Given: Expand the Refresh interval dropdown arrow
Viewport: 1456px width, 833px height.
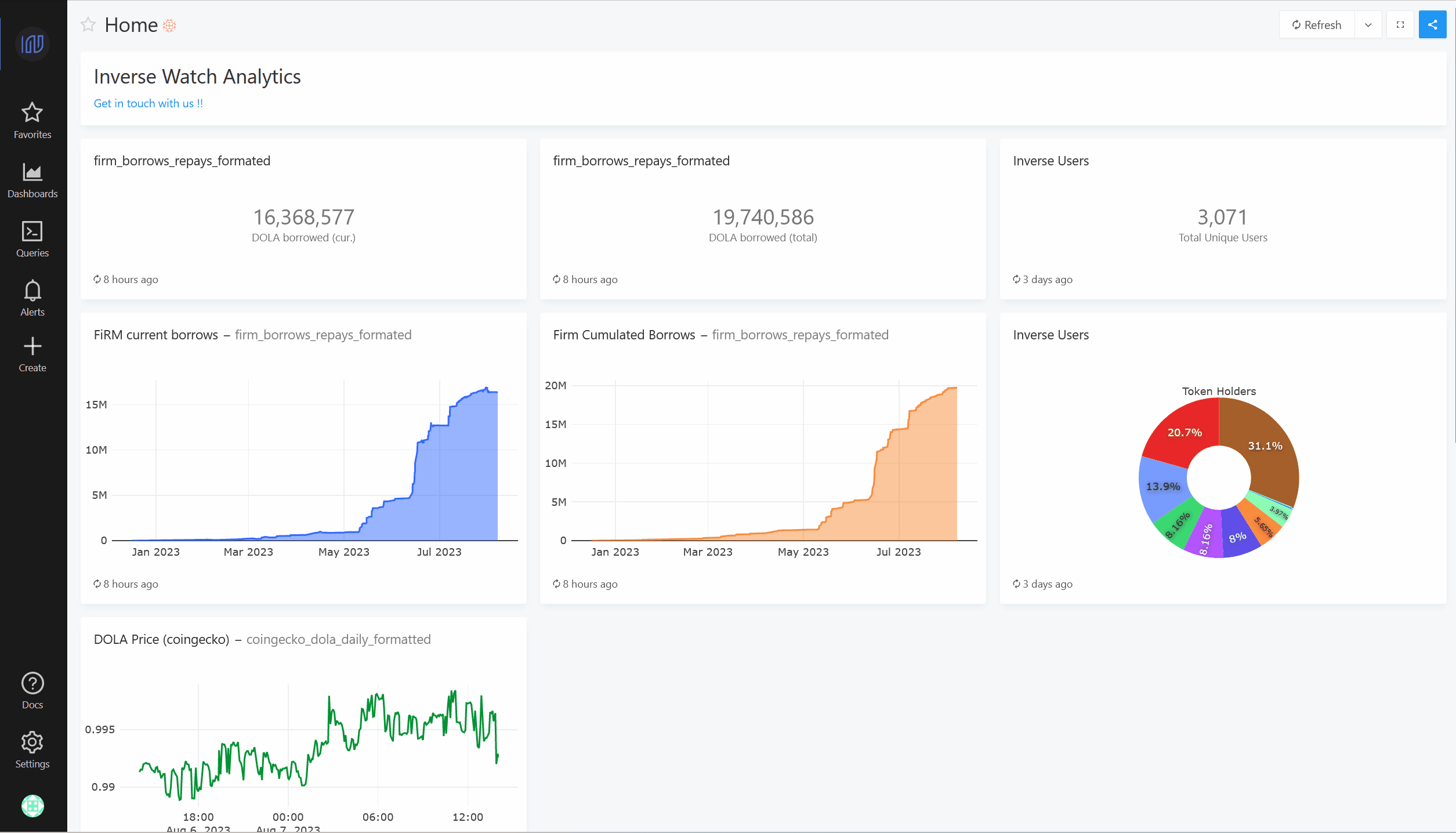Looking at the screenshot, I should point(1368,25).
